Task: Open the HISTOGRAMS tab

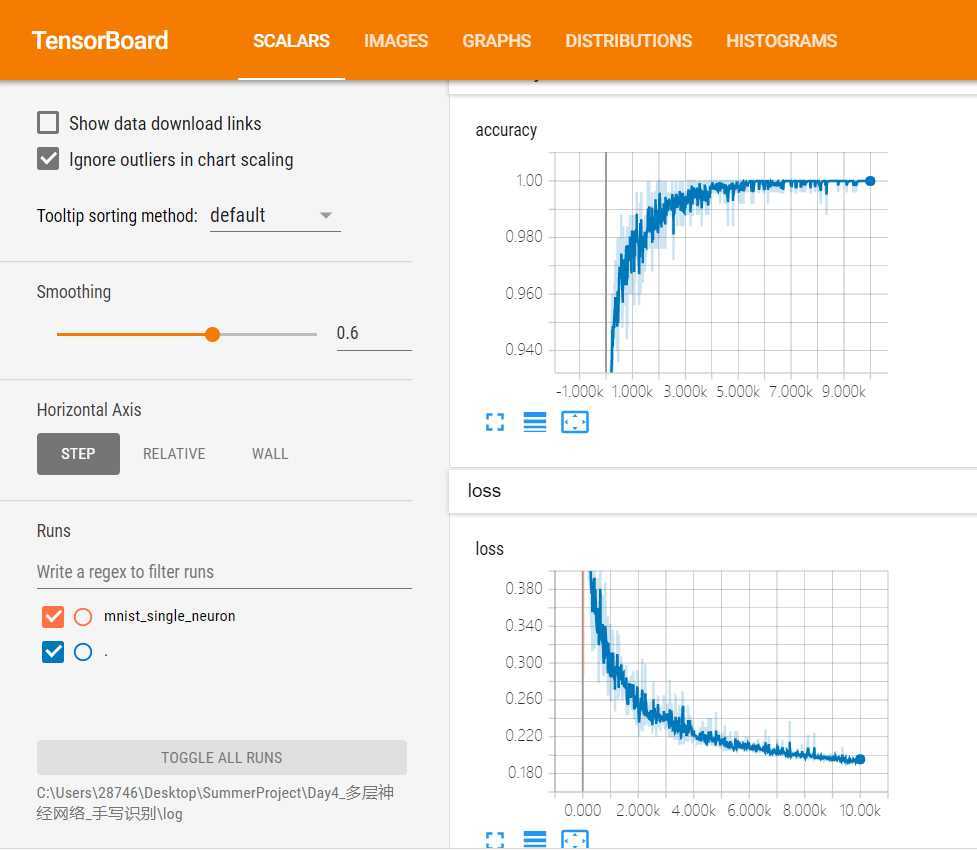Action: click(x=781, y=41)
